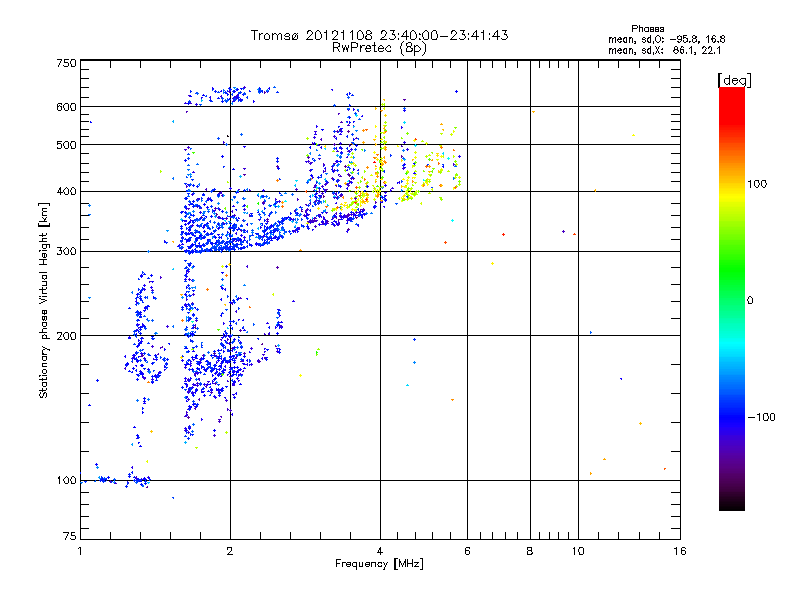Click the y-axis tick label '500'

66,145
